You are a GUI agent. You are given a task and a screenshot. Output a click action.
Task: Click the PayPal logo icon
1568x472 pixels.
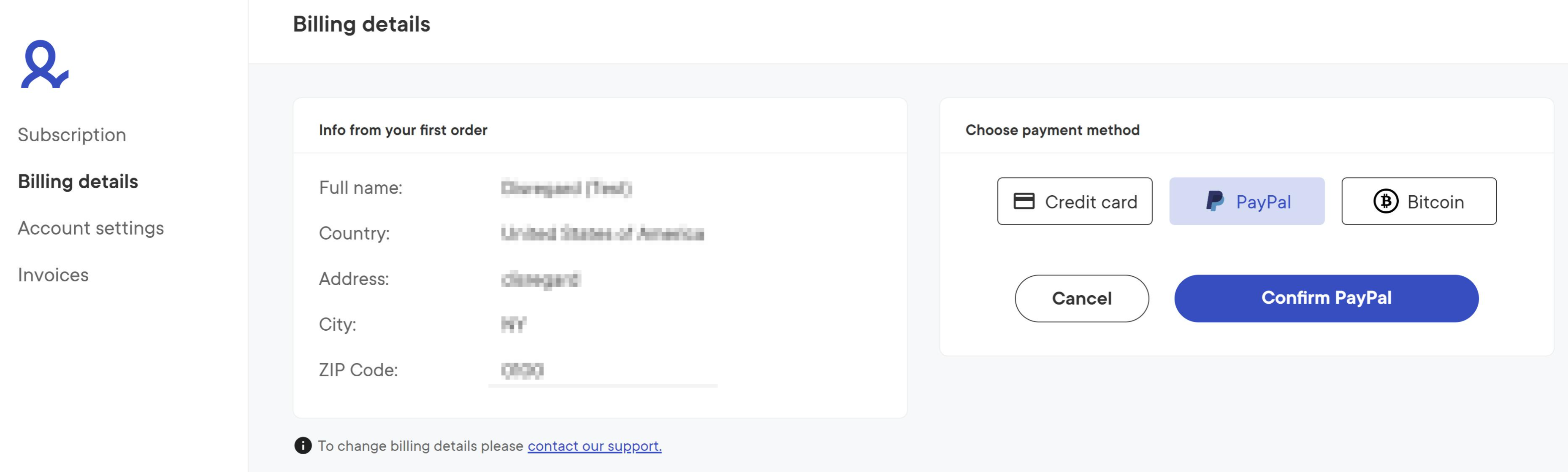1214,201
